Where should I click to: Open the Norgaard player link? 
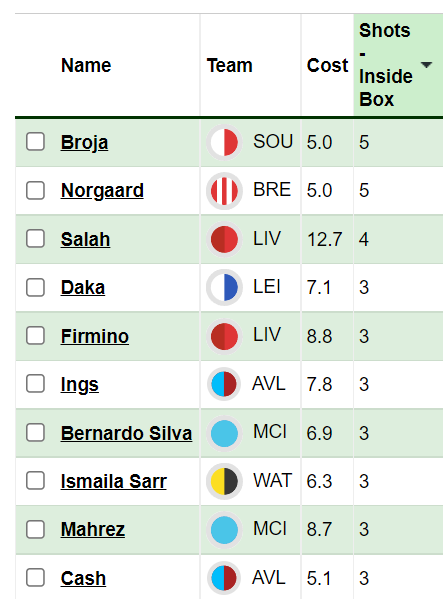[x=102, y=191]
